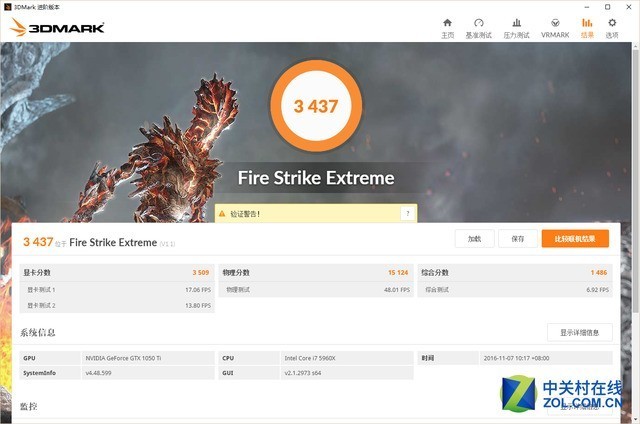Click the 验证警告! warning bar
The image size is (640, 424).
click(x=316, y=213)
